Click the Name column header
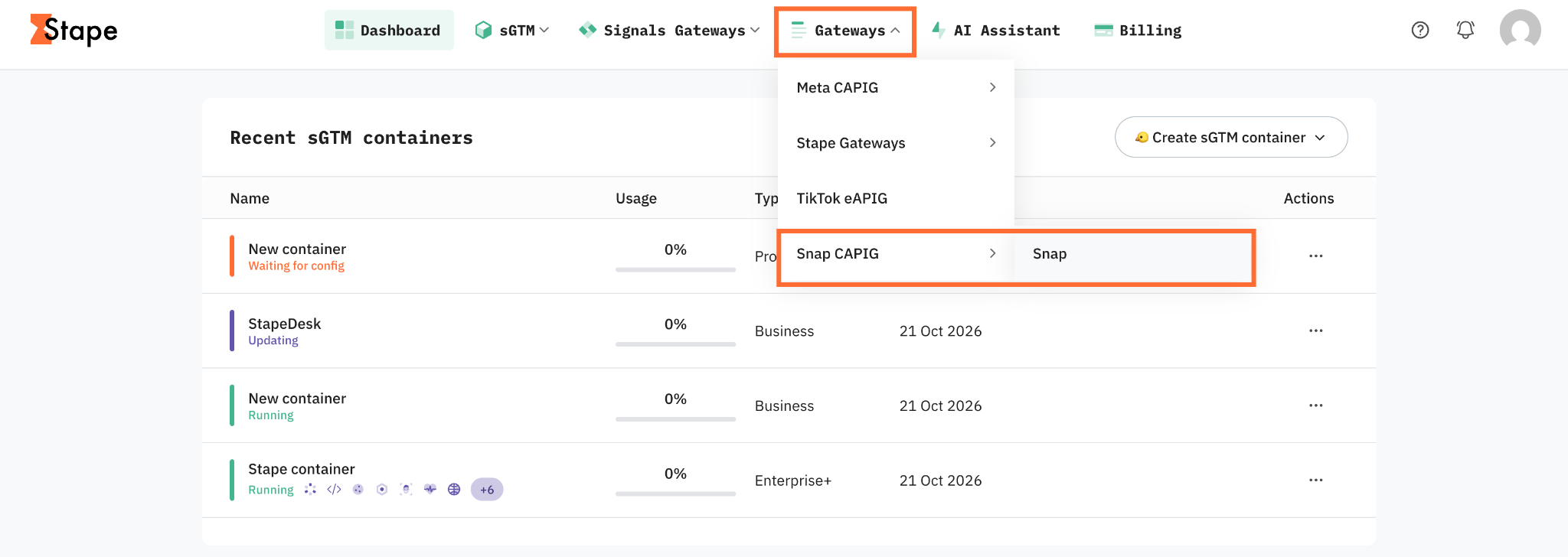The image size is (1568, 557). pos(250,198)
